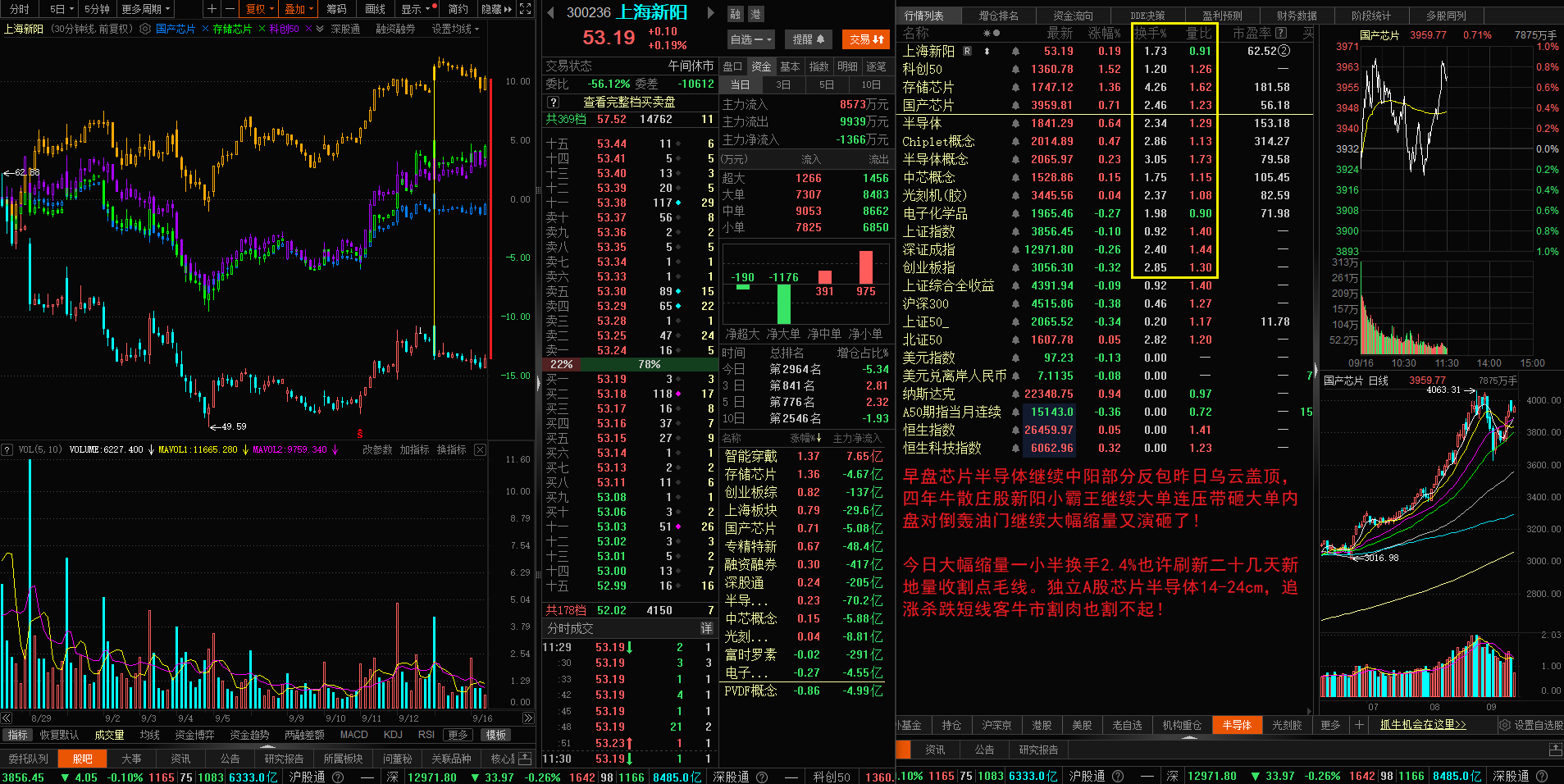Open the 显示 display dropdown
The width and height of the screenshot is (1564, 784).
tap(415, 9)
